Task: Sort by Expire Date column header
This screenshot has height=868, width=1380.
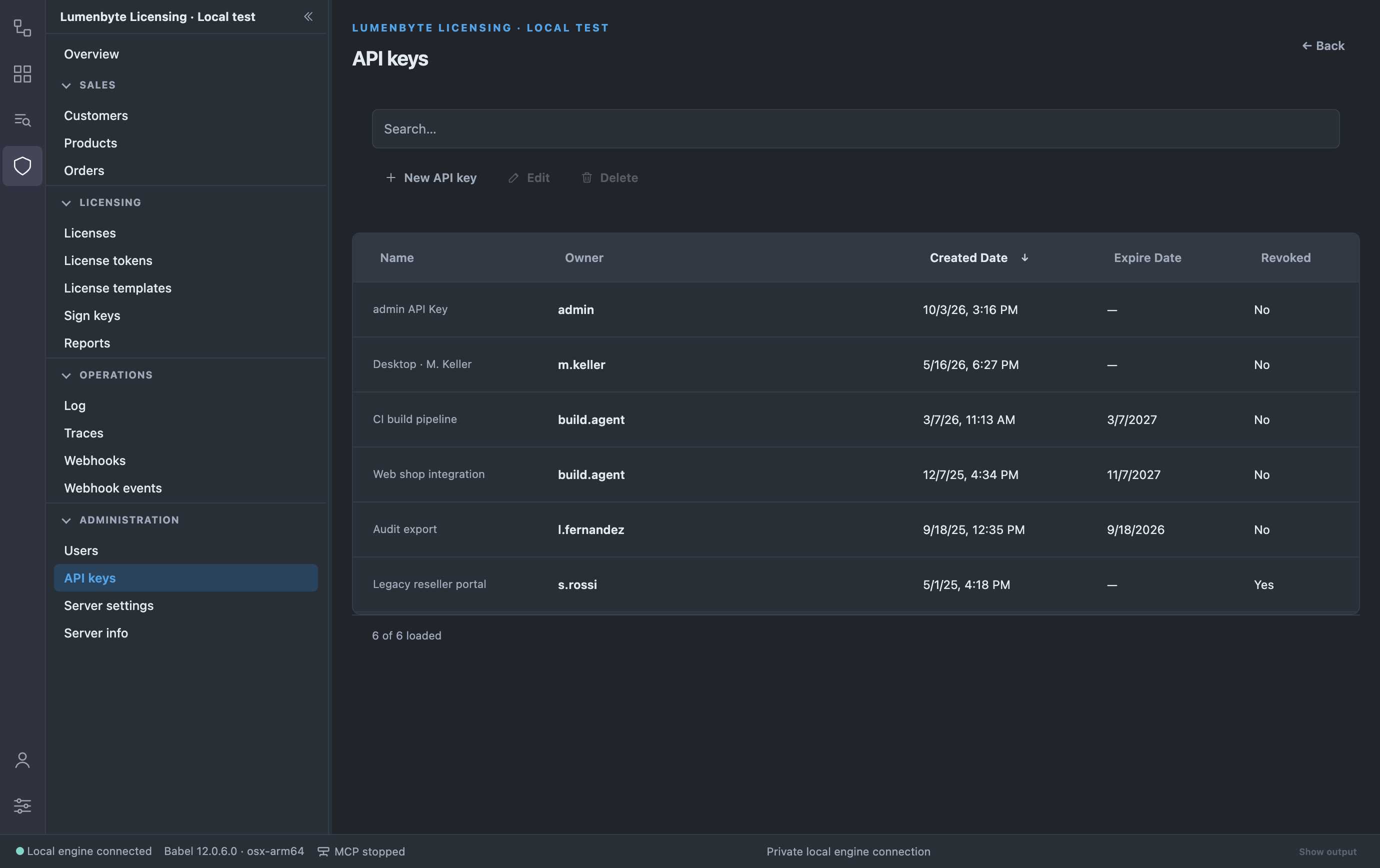Action: point(1147,258)
